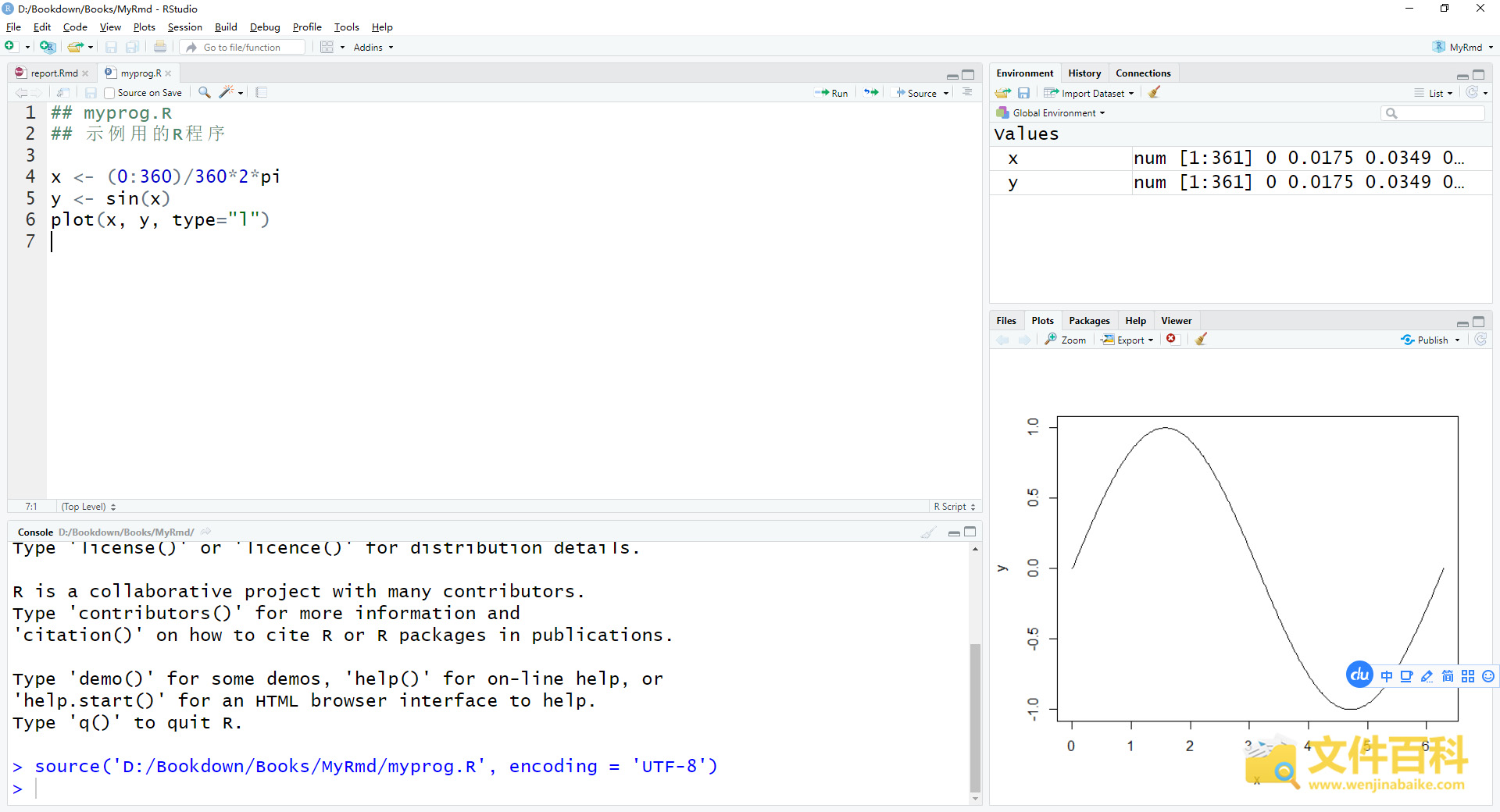The image size is (1500, 812).
Task: Refresh the current plot in Plots pane
Action: 1480,340
